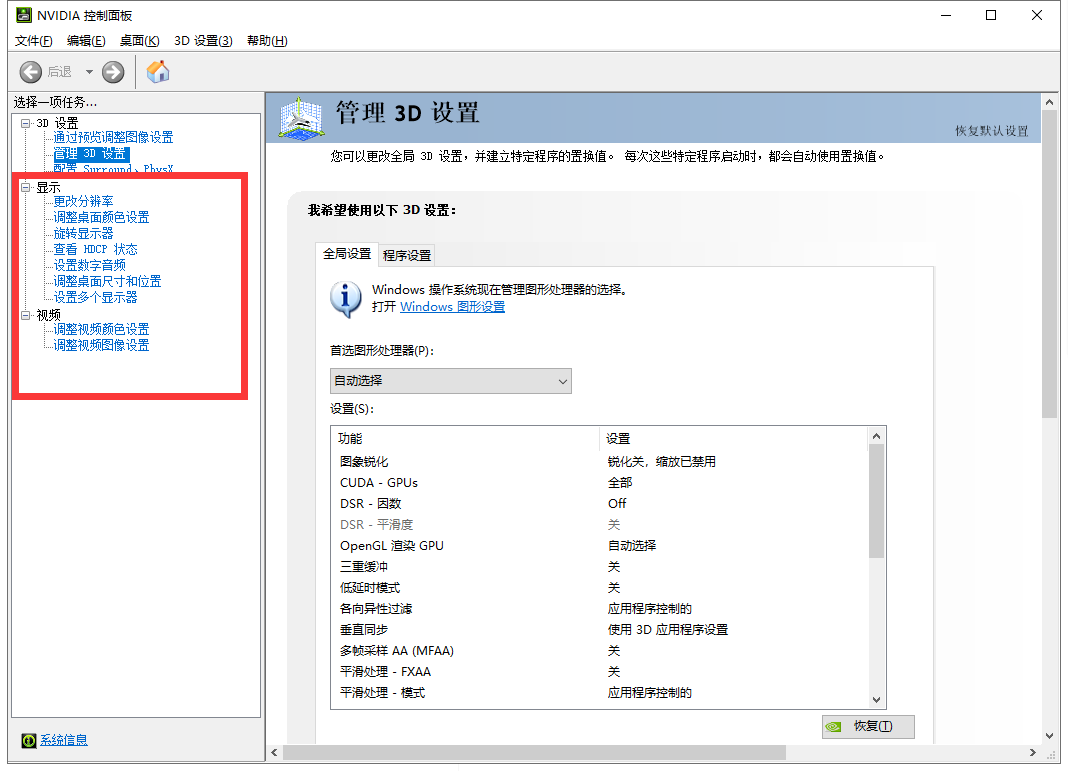The image size is (1068, 771).
Task: Open 设置数字音频 task
Action: coord(89,266)
